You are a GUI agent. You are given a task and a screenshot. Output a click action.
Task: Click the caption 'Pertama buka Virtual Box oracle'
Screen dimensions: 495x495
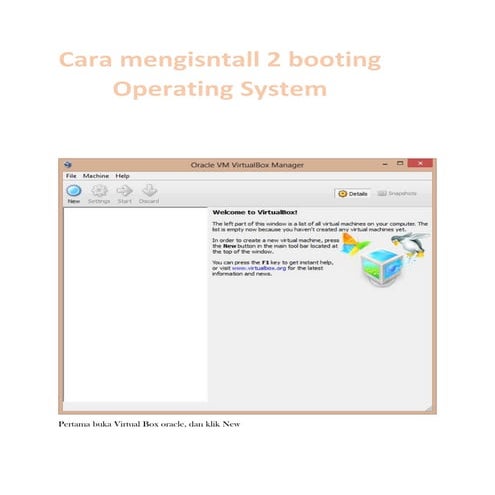click(121, 424)
